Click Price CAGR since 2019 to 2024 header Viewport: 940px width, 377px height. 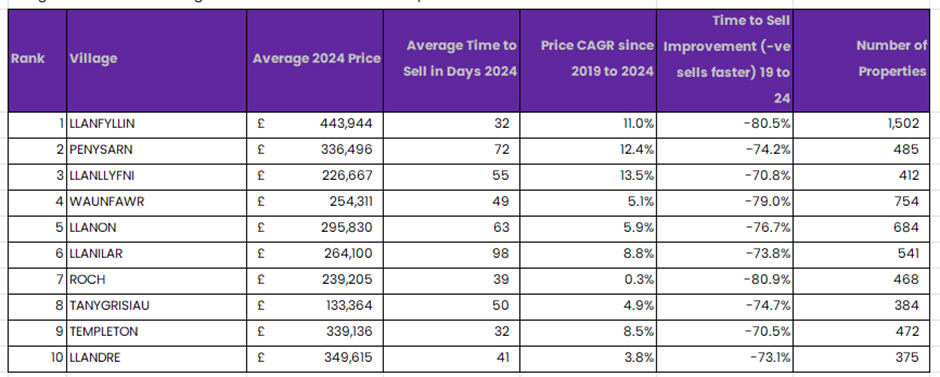coord(588,61)
